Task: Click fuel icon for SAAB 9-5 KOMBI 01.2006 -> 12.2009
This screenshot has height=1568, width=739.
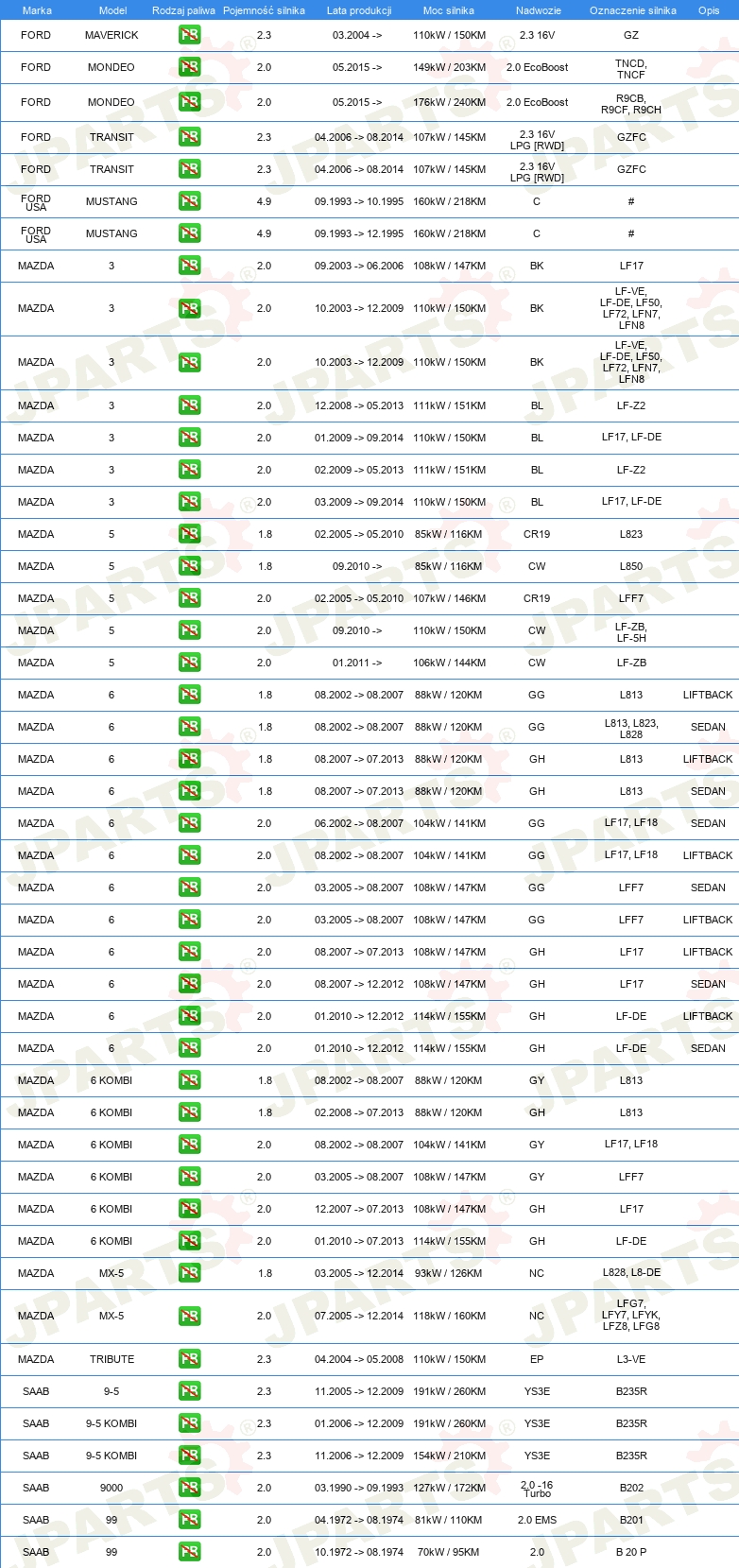Action: [189, 1423]
